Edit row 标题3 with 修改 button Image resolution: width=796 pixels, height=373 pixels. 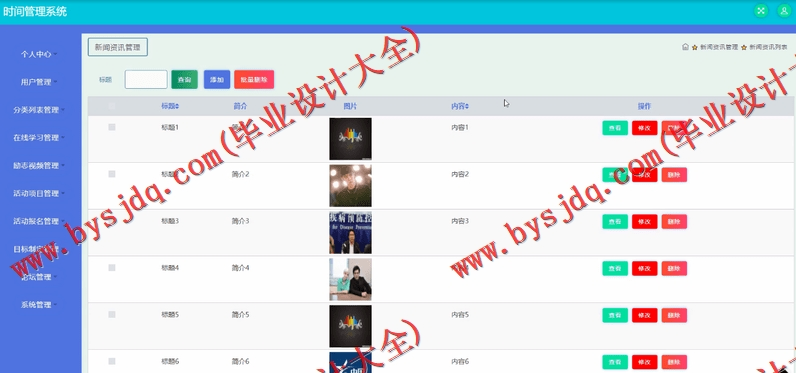pyautogui.click(x=644, y=222)
